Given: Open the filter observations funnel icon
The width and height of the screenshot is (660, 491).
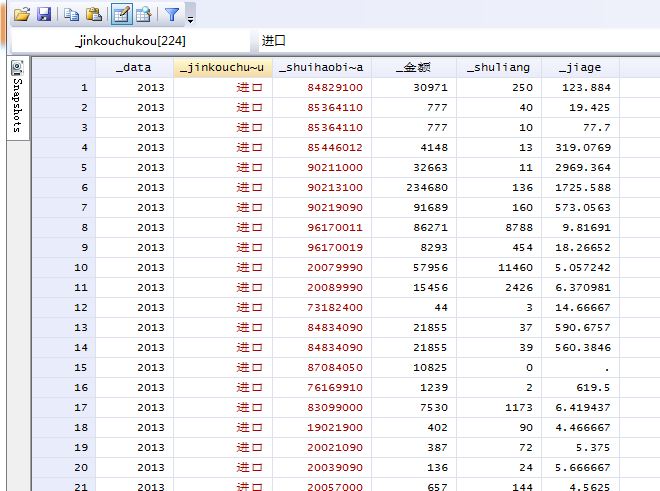Looking at the screenshot, I should (x=172, y=14).
